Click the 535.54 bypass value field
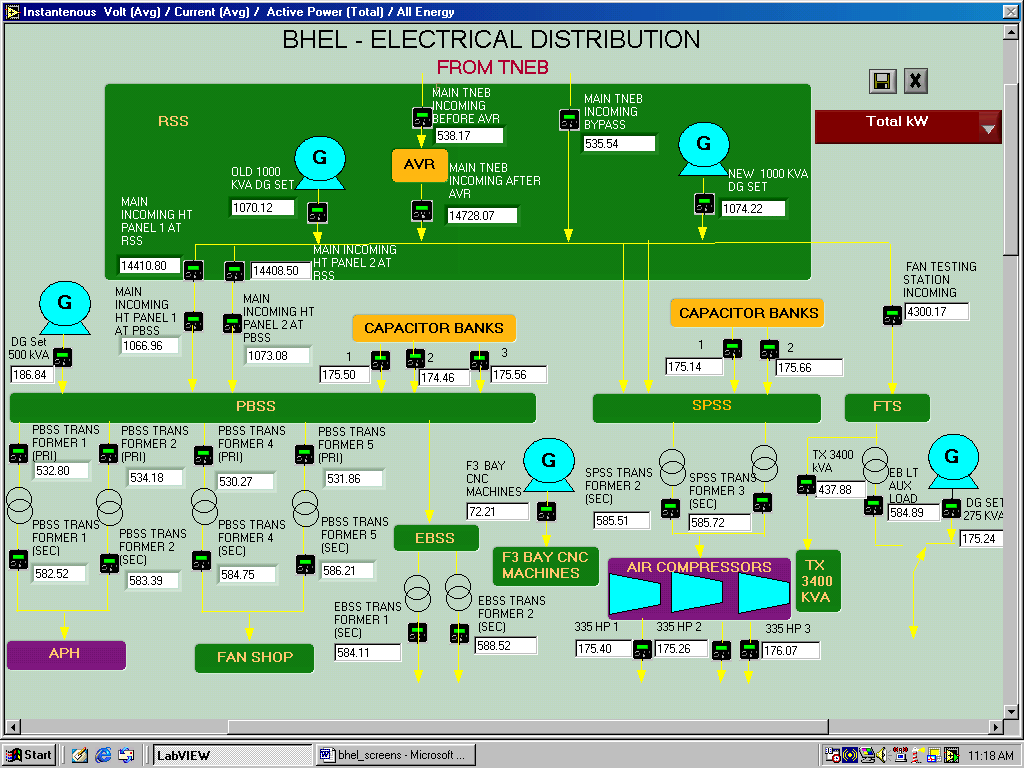This screenshot has width=1024, height=768. click(x=618, y=144)
